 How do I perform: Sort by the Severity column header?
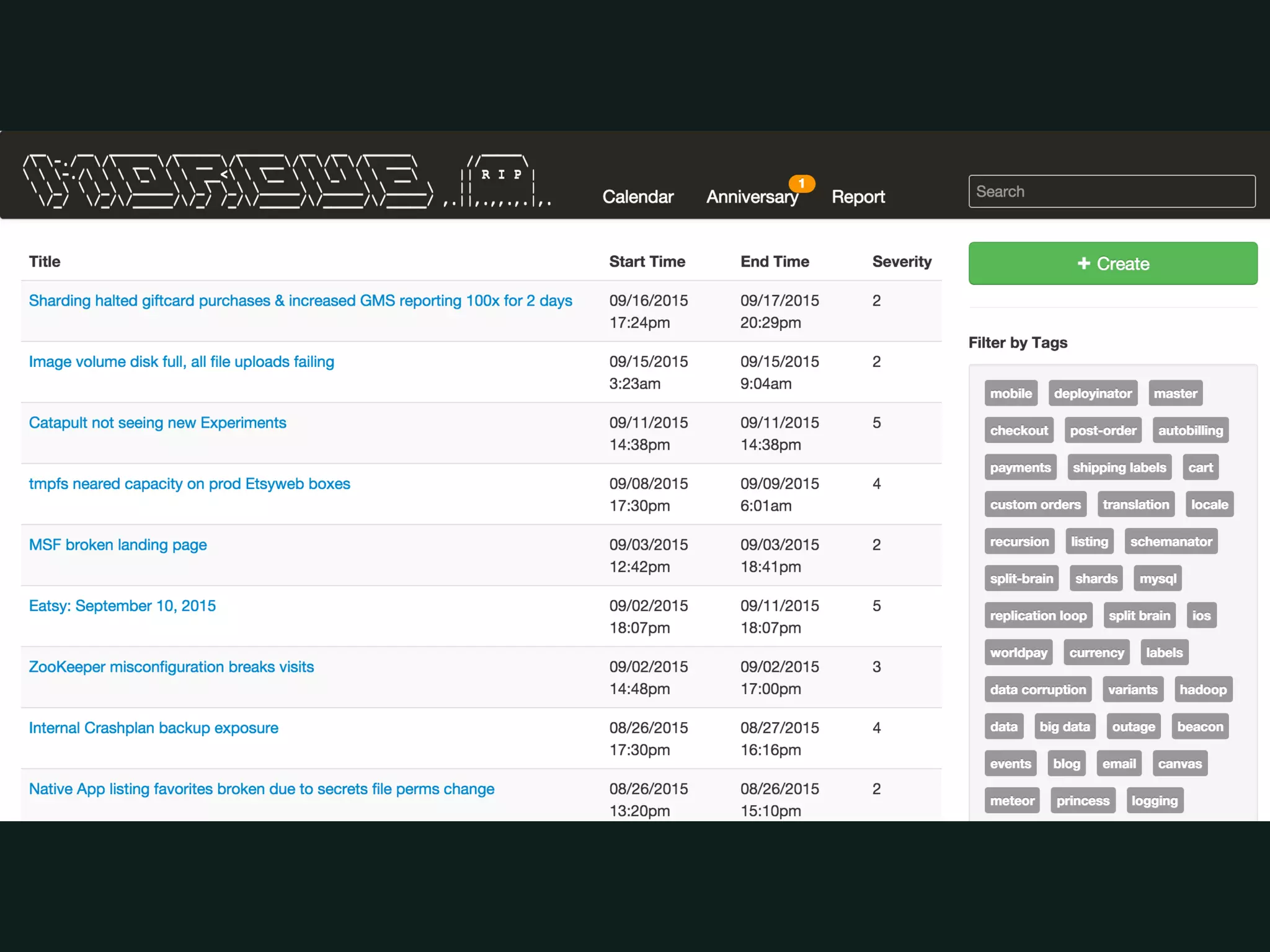tap(901, 262)
